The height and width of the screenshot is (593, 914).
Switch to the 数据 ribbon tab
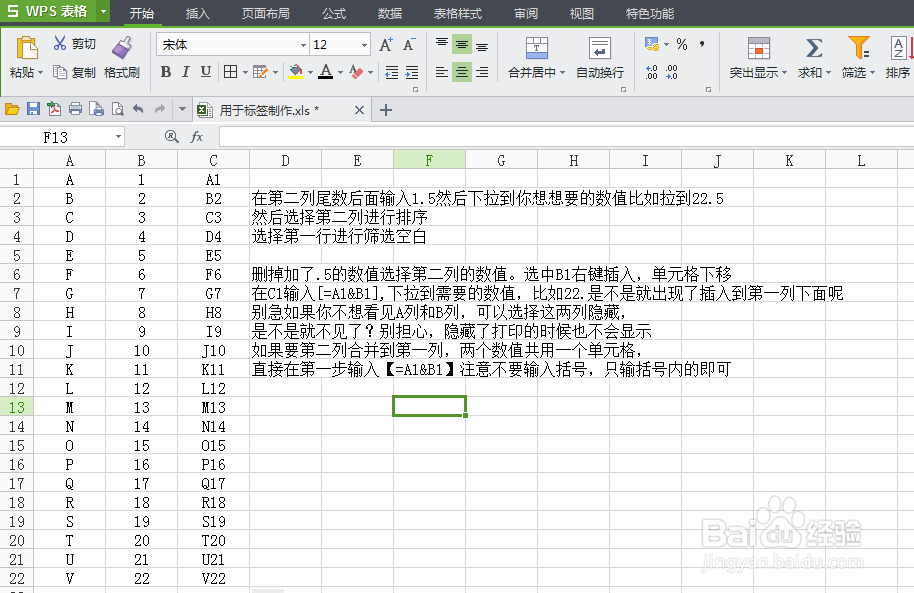(x=388, y=13)
